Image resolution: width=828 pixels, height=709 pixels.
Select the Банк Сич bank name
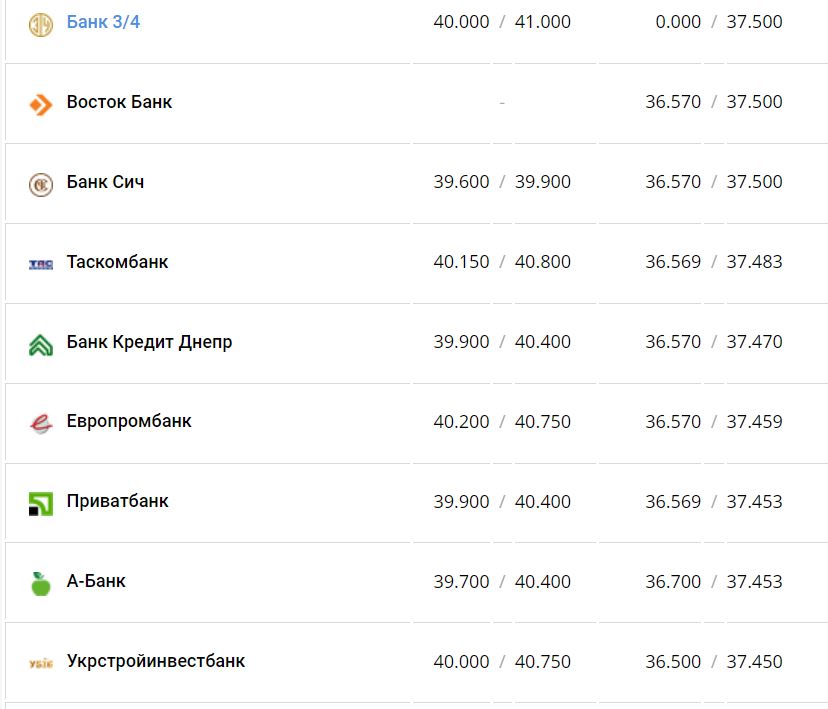tap(105, 182)
